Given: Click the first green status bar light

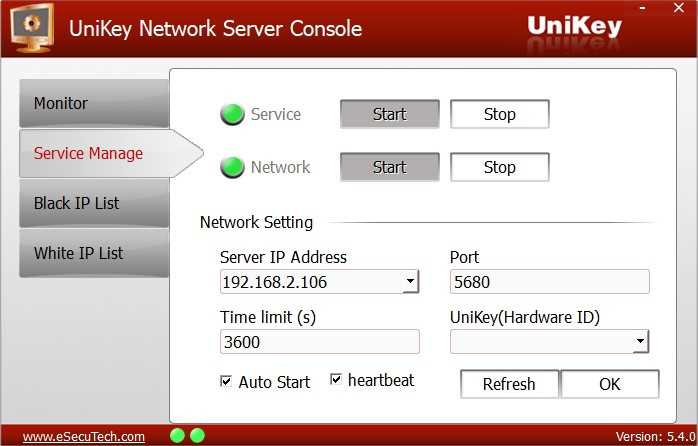Looking at the screenshot, I should pyautogui.click(x=178, y=435).
